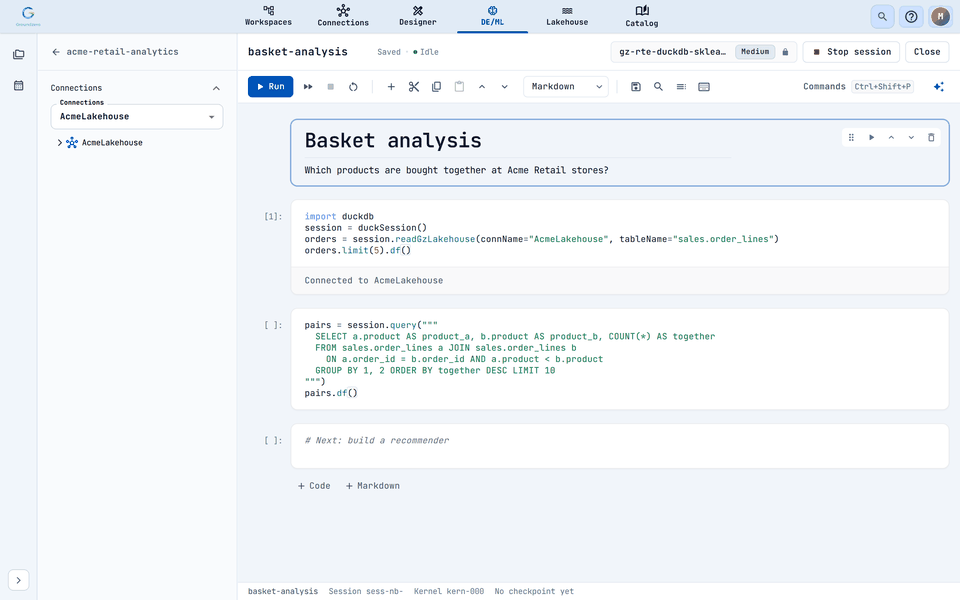Open the gz-rte-duckdb runtime selector
Screen dimensions: 960x600
703,52
